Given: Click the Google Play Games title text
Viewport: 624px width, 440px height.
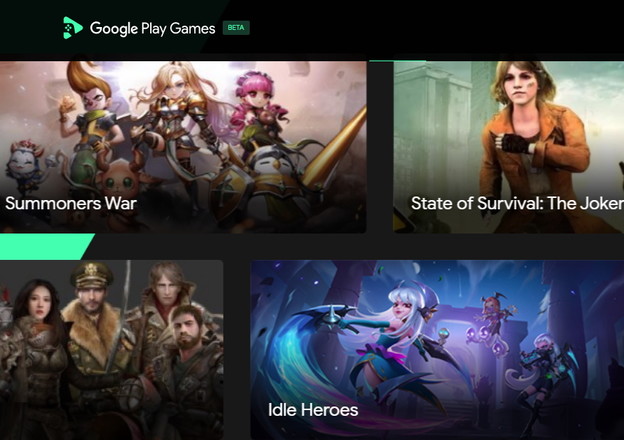Looking at the screenshot, I should 152,28.
